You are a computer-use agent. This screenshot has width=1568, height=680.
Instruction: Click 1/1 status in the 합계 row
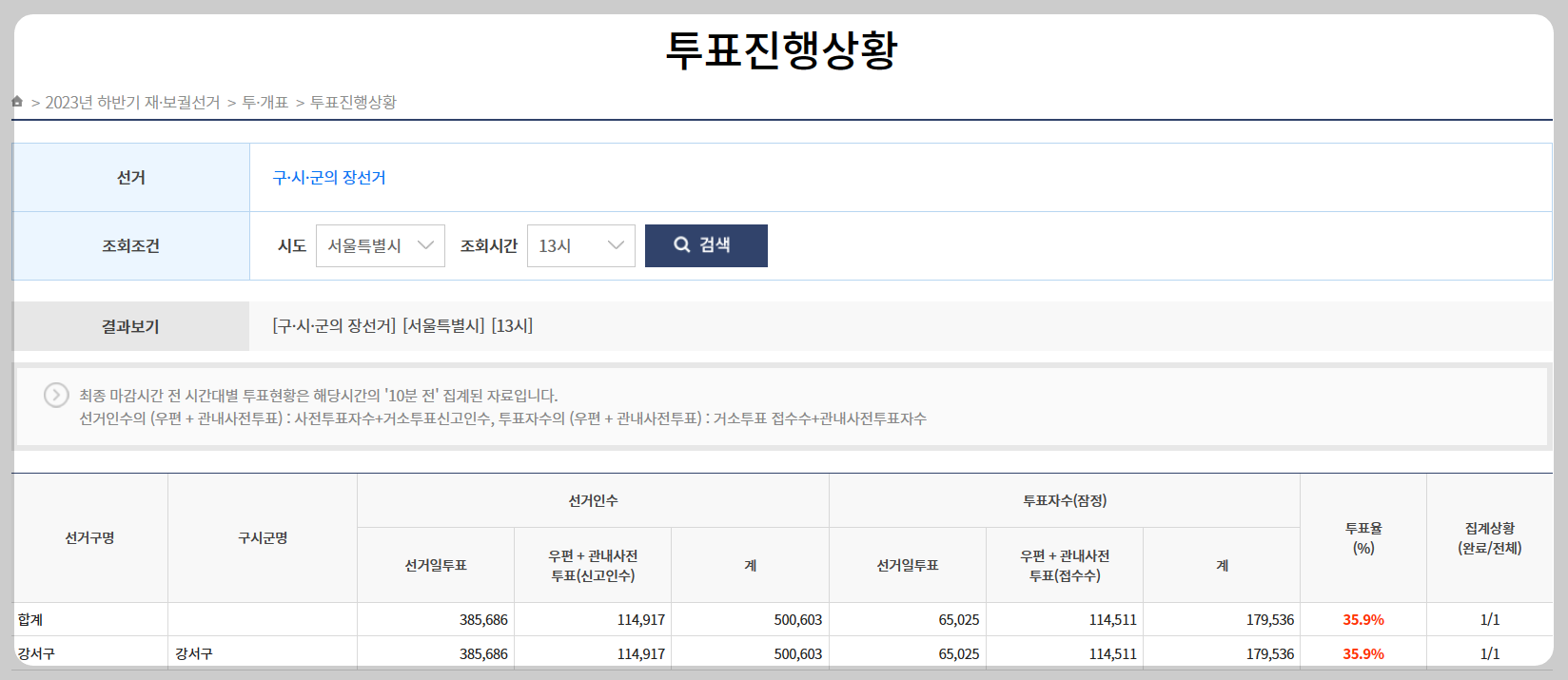[x=1490, y=620]
